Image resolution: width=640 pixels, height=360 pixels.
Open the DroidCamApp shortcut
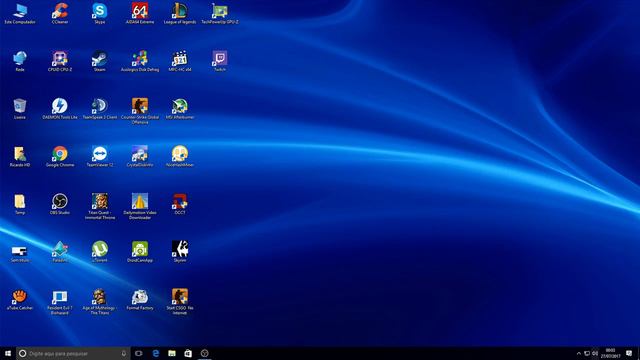[140, 252]
